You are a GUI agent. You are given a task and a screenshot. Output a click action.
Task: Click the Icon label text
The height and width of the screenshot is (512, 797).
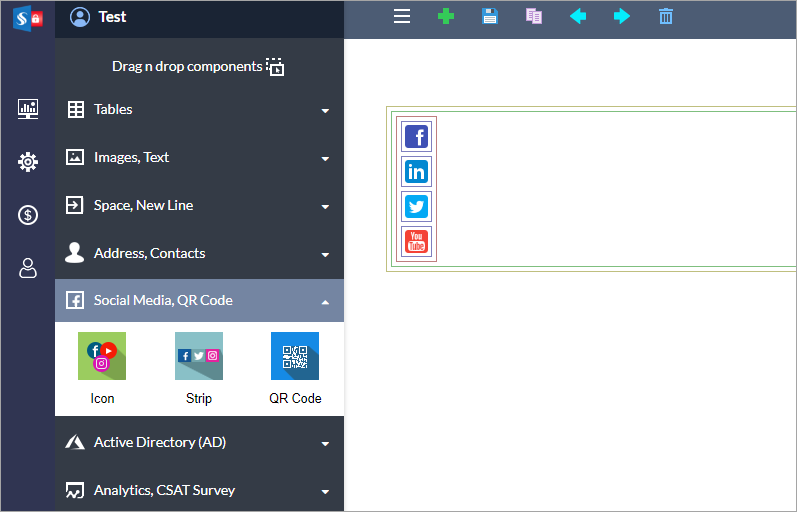point(102,398)
